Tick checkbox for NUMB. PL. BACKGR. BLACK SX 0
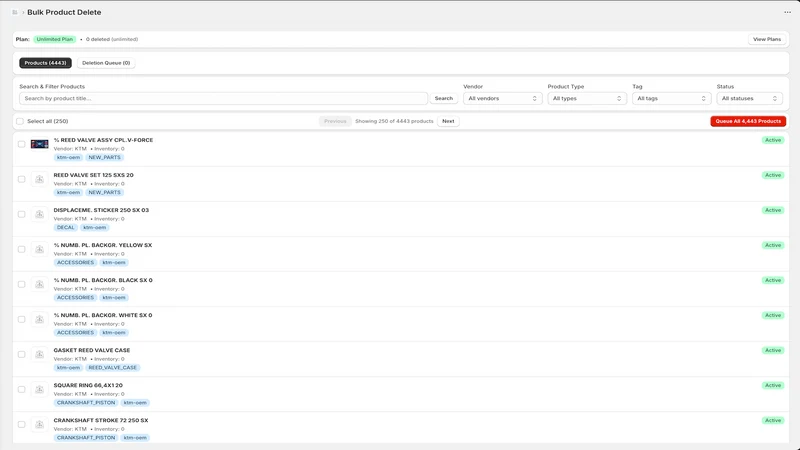The width and height of the screenshot is (800, 450). coord(21,284)
